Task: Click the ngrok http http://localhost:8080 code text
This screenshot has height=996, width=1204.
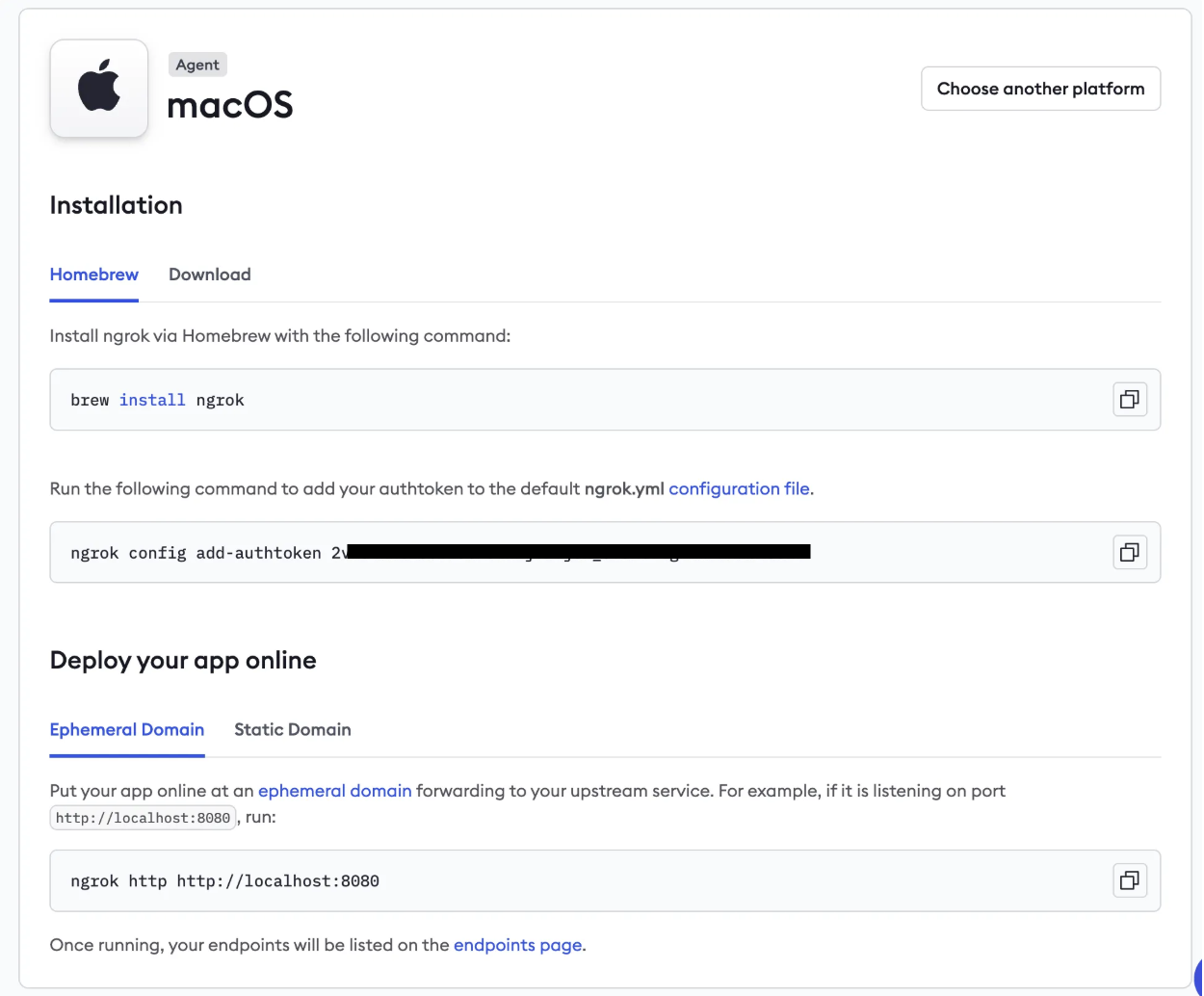Action: coord(224,881)
